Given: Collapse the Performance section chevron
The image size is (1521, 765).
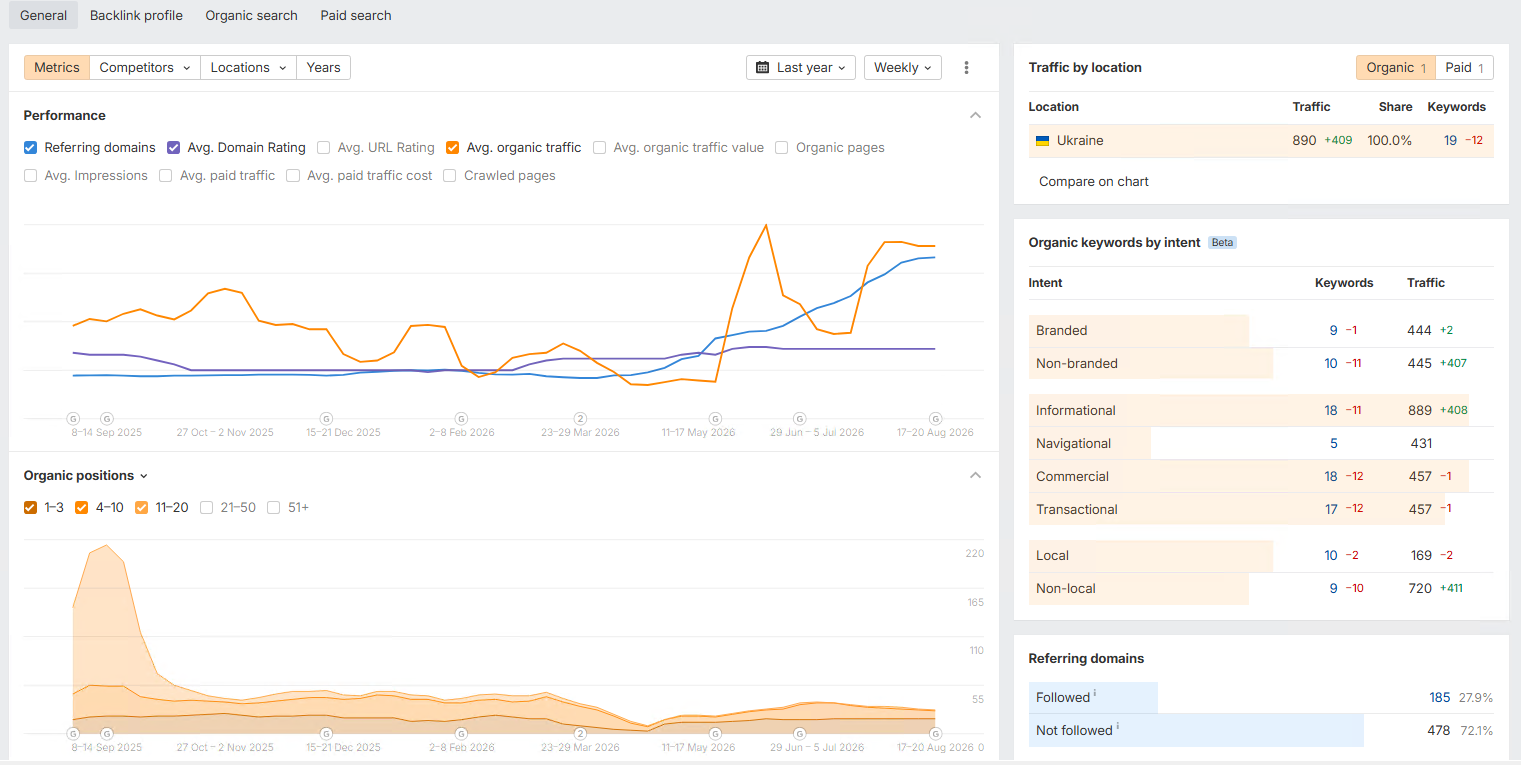Looking at the screenshot, I should click(x=975, y=115).
